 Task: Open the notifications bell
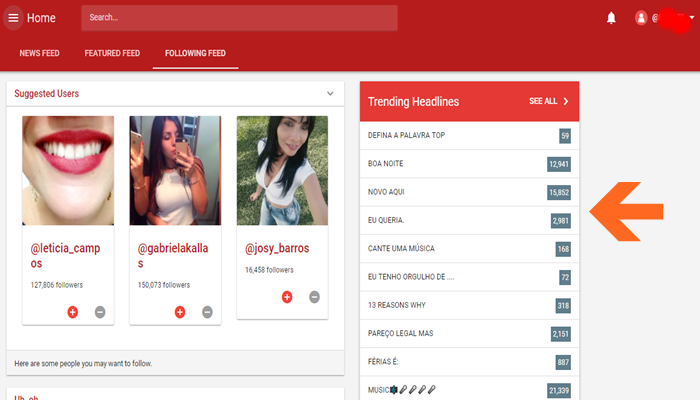click(611, 18)
